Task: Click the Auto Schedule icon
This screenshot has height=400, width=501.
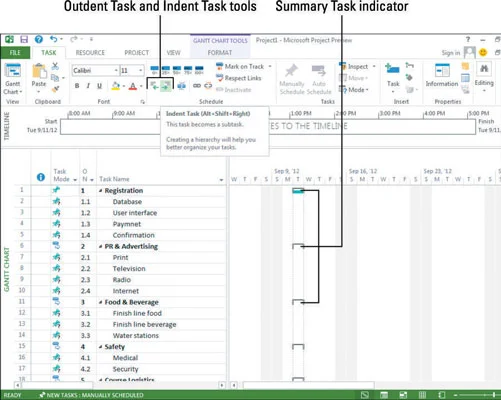Action: (x=318, y=70)
